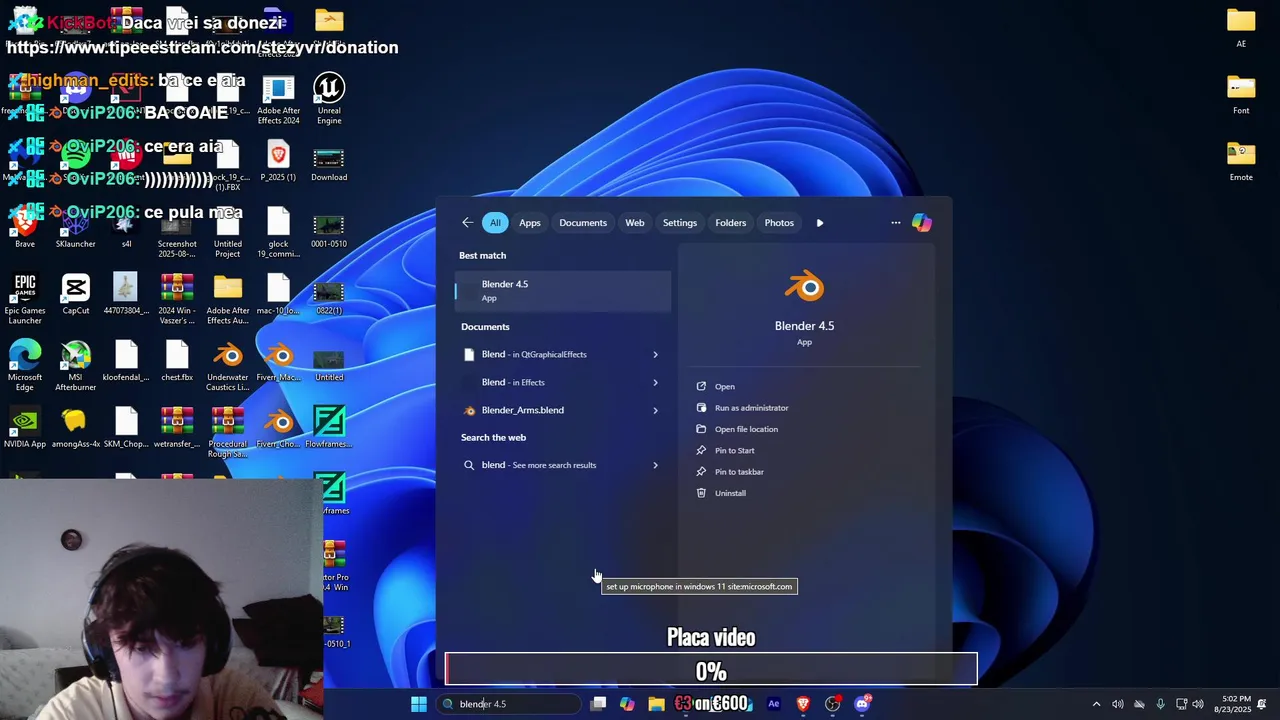Open Adobe After Effects 2024 desktop shortcut

click(278, 98)
